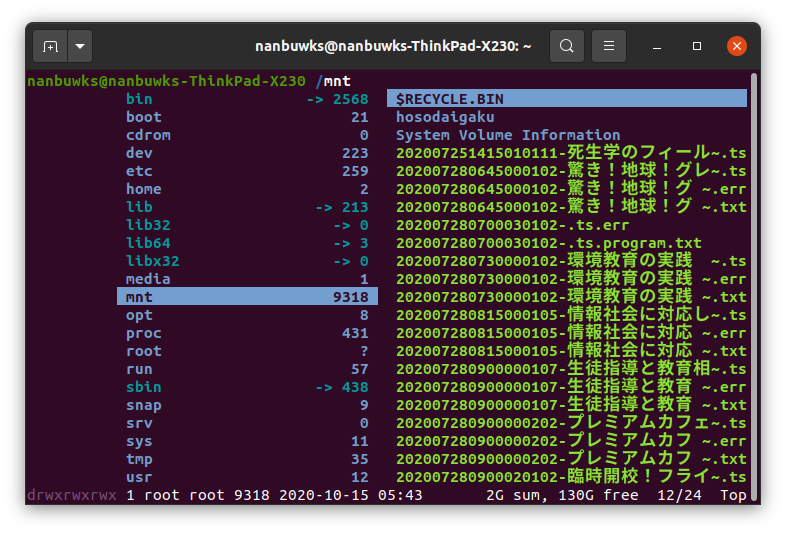Select the run directory
The width and height of the screenshot is (786, 533).
[247, 370]
